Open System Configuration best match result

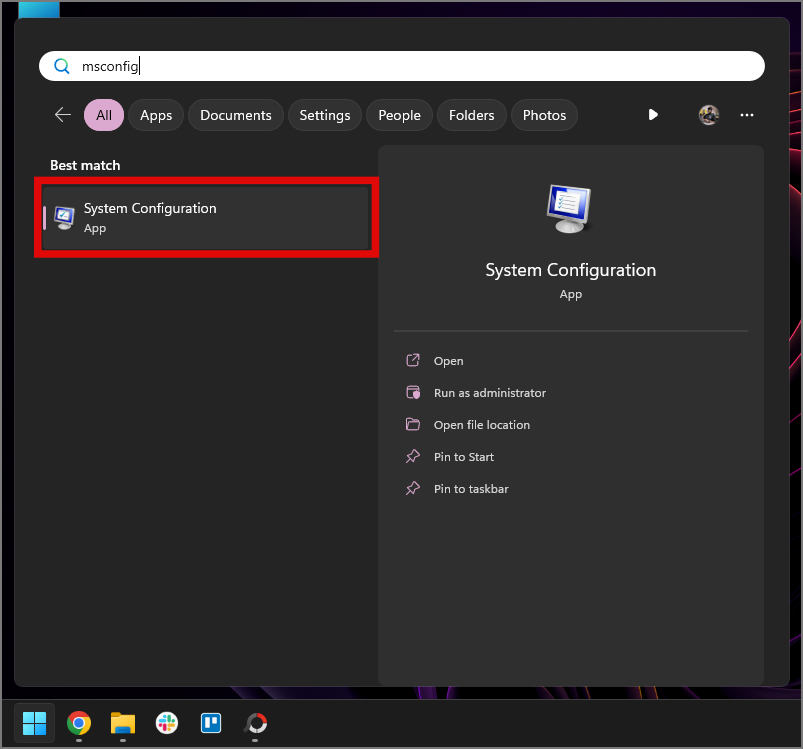205,218
